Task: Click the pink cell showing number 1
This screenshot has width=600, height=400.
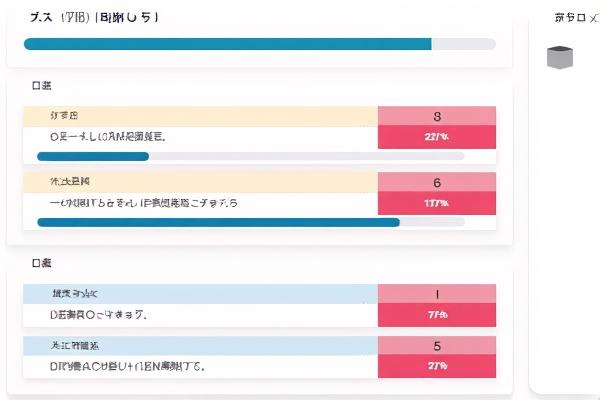Action: coord(437,294)
